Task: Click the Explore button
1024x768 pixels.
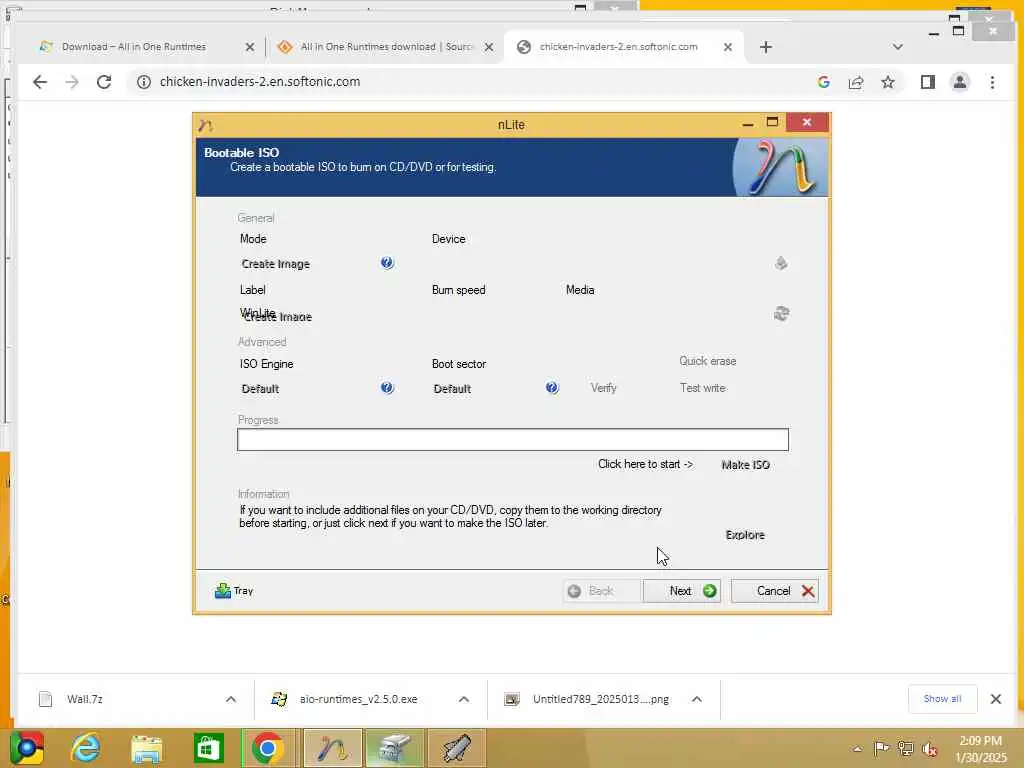Action: pyautogui.click(x=745, y=535)
